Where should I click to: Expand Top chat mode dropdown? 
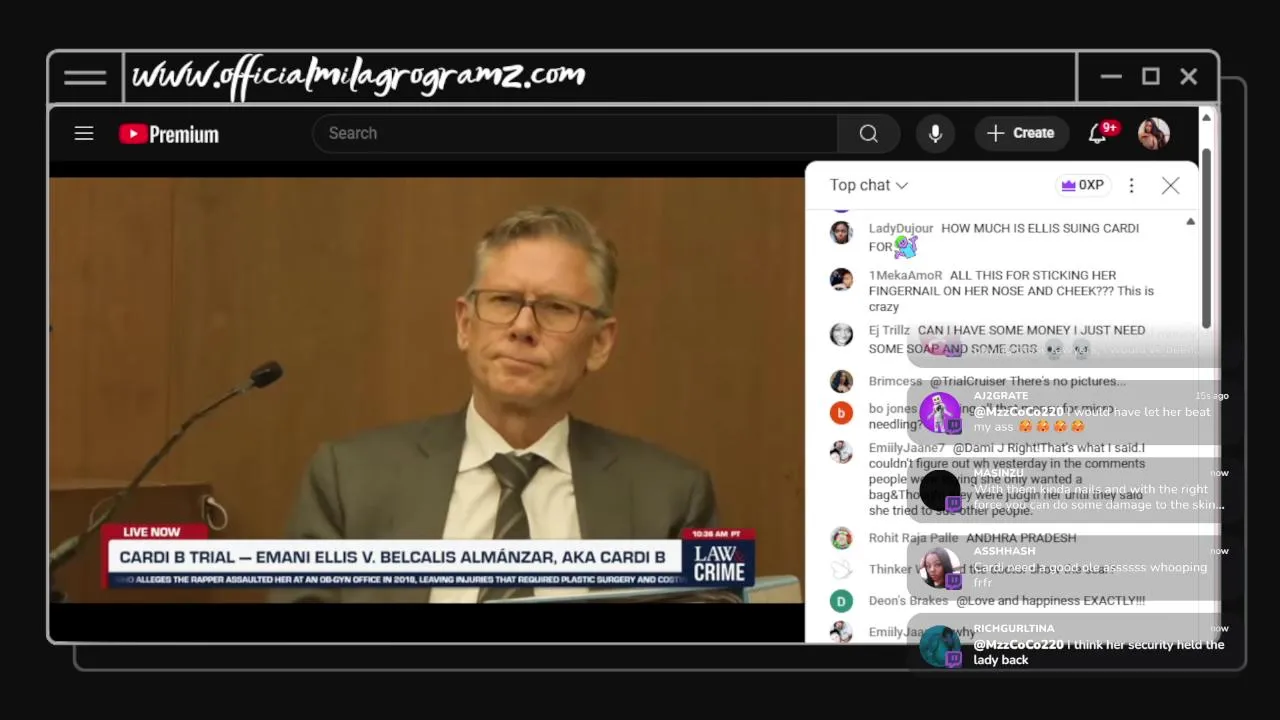click(x=868, y=185)
